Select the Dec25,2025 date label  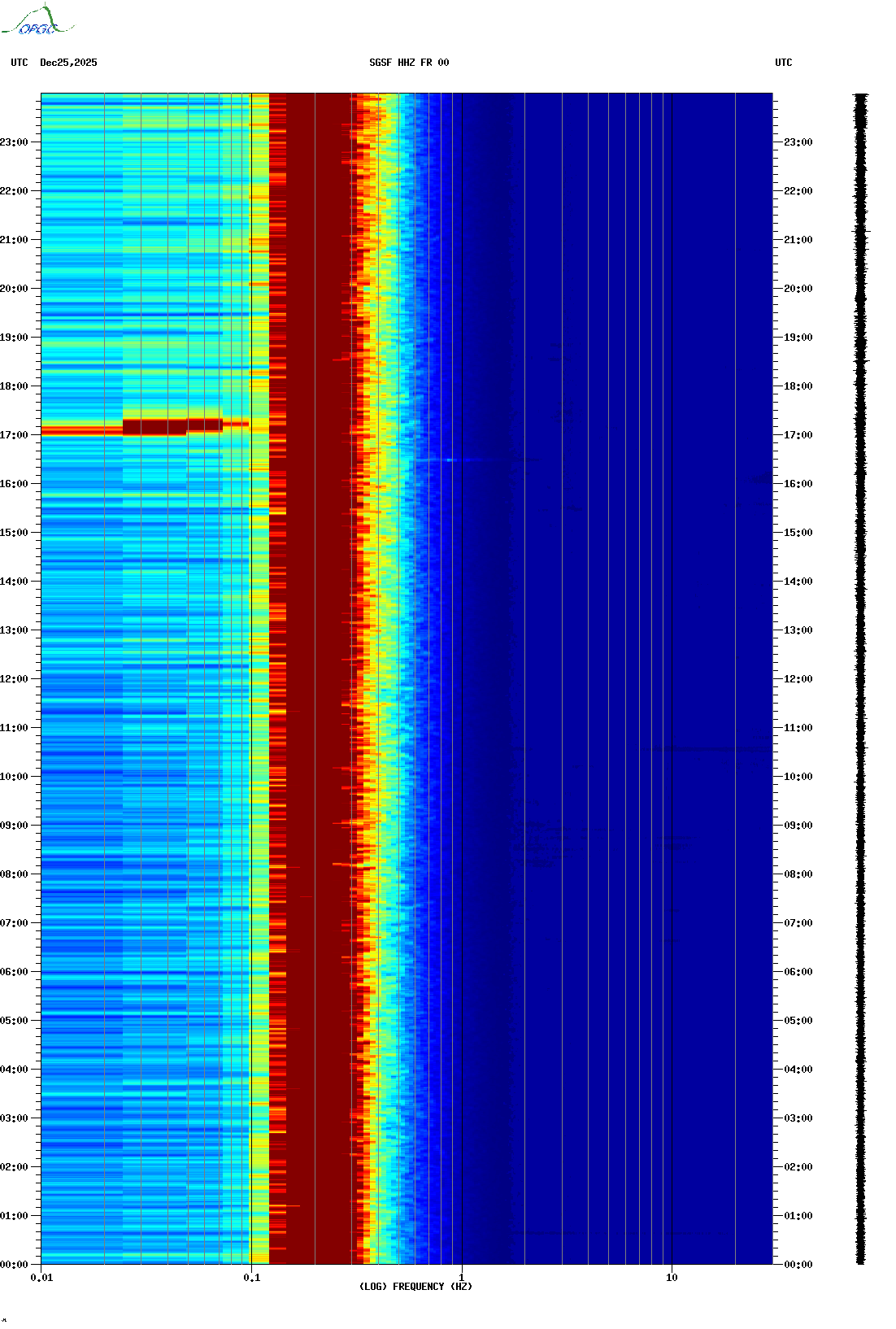pos(68,63)
